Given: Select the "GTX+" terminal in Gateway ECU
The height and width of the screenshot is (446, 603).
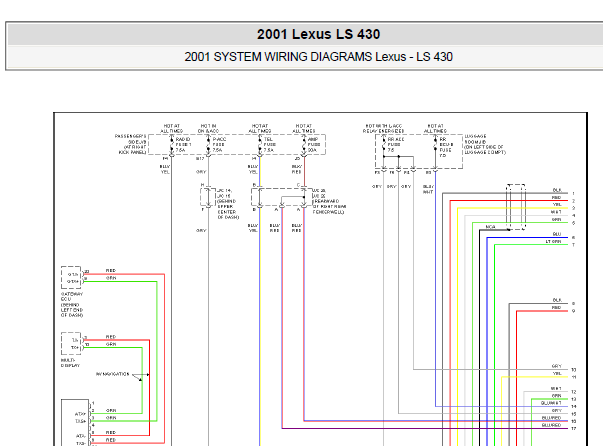Looking at the screenshot, I should (x=73, y=282).
